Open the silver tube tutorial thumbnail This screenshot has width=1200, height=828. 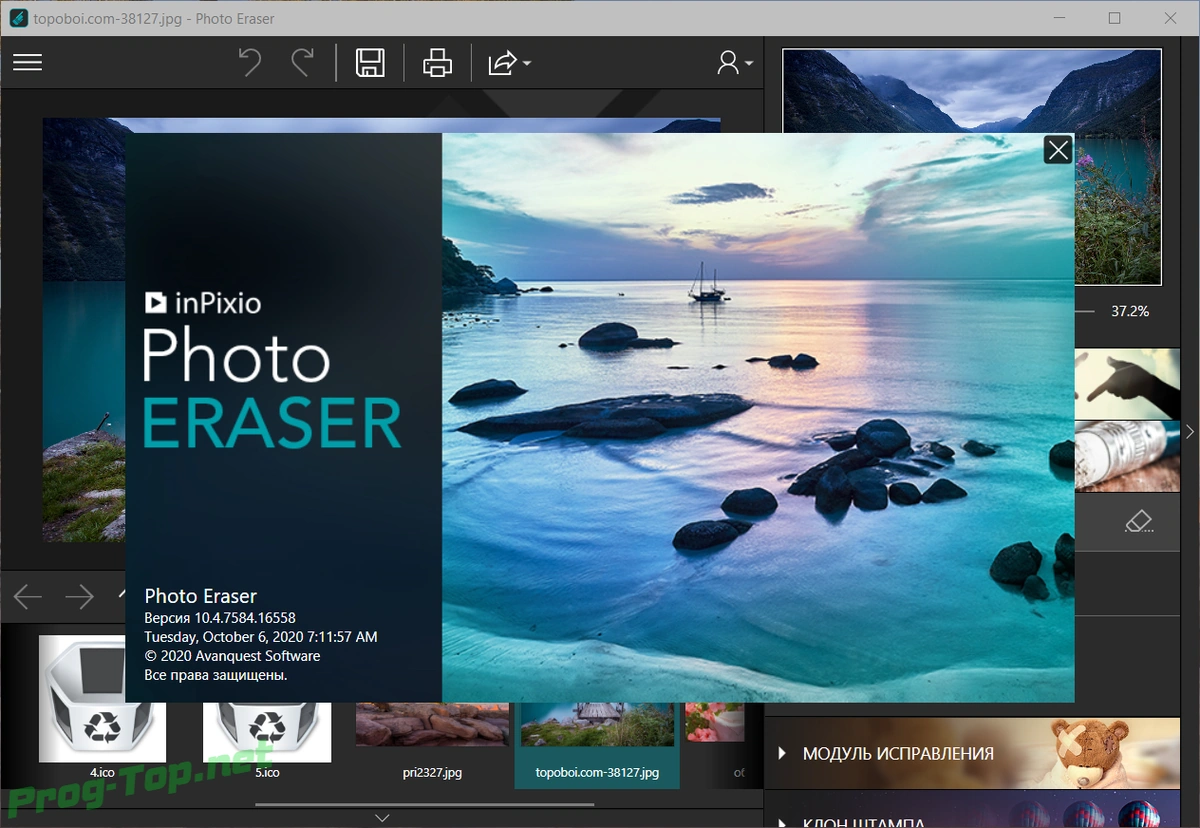[1127, 455]
